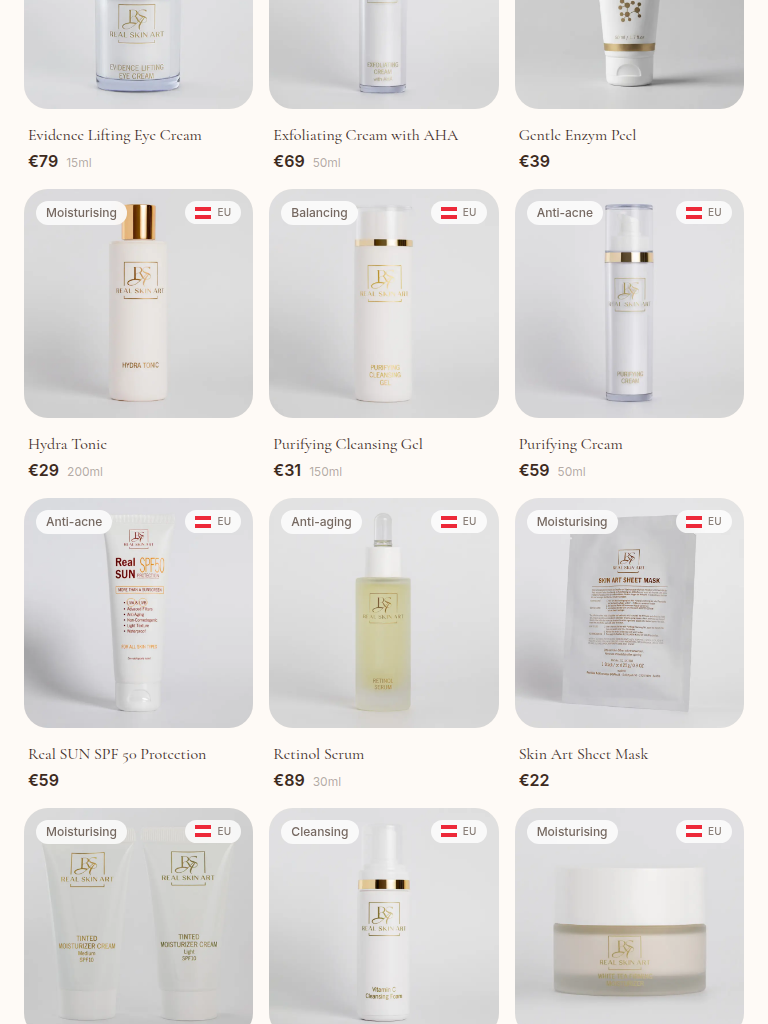
Task: Click the EU flag badge on Real SUN SPF 50
Action: 213,522
